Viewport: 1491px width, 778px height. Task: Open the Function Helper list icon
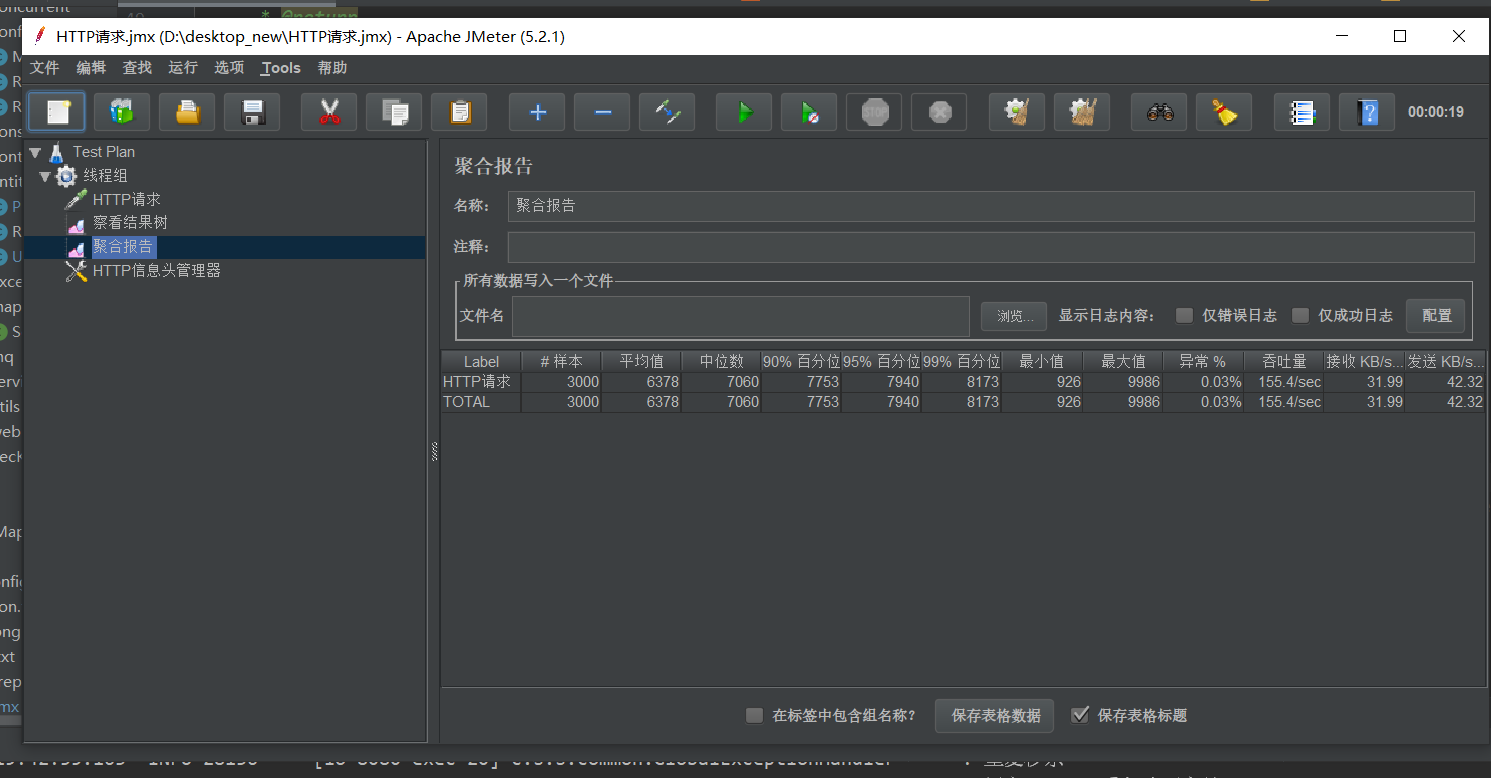tap(1302, 112)
